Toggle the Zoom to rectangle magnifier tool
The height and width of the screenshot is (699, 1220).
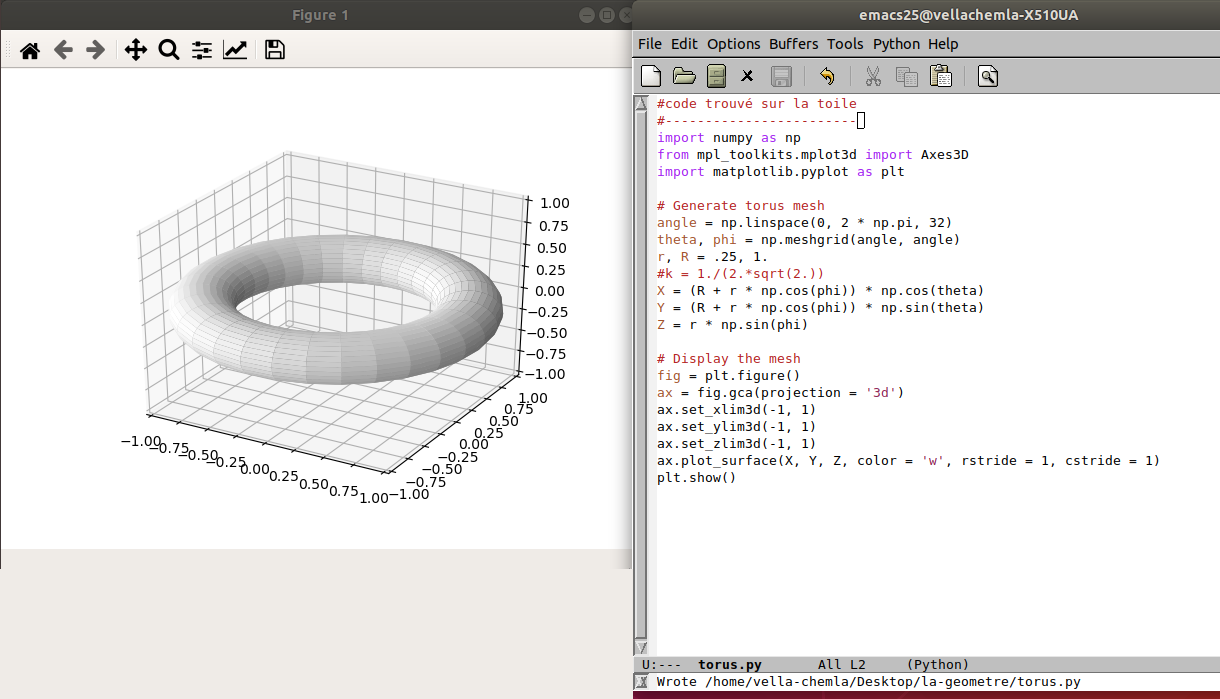pos(169,50)
